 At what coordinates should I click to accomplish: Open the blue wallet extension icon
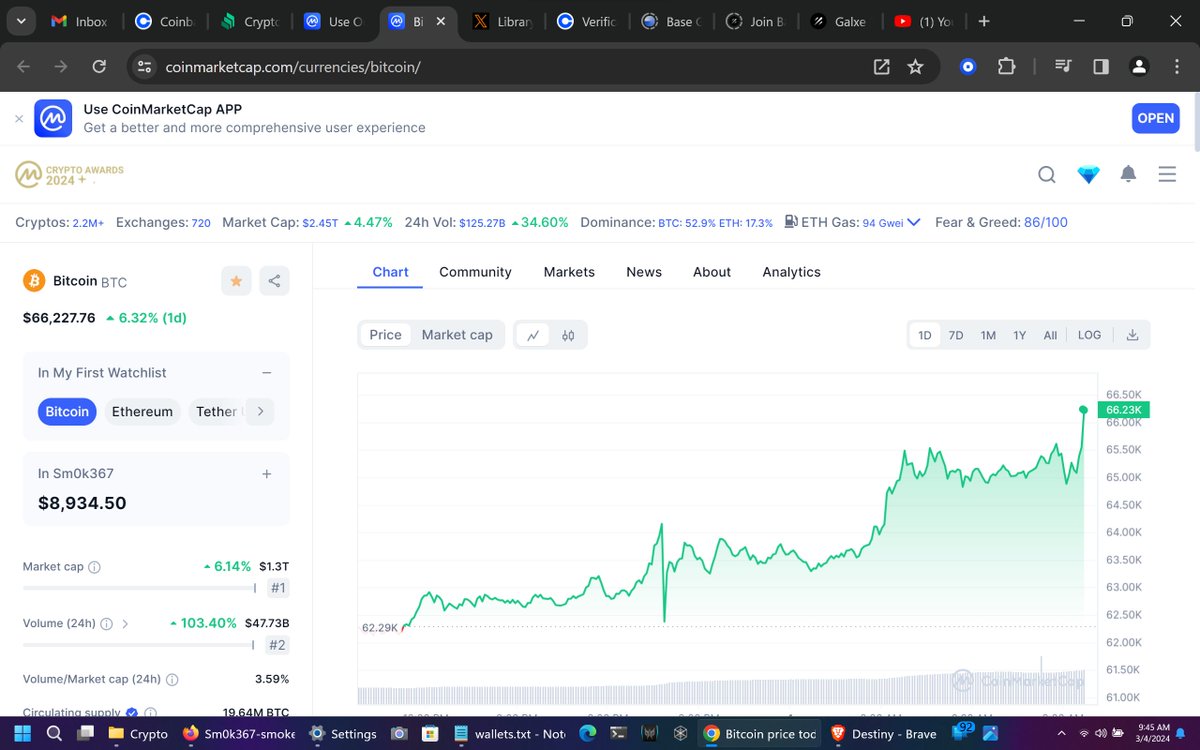pos(968,67)
